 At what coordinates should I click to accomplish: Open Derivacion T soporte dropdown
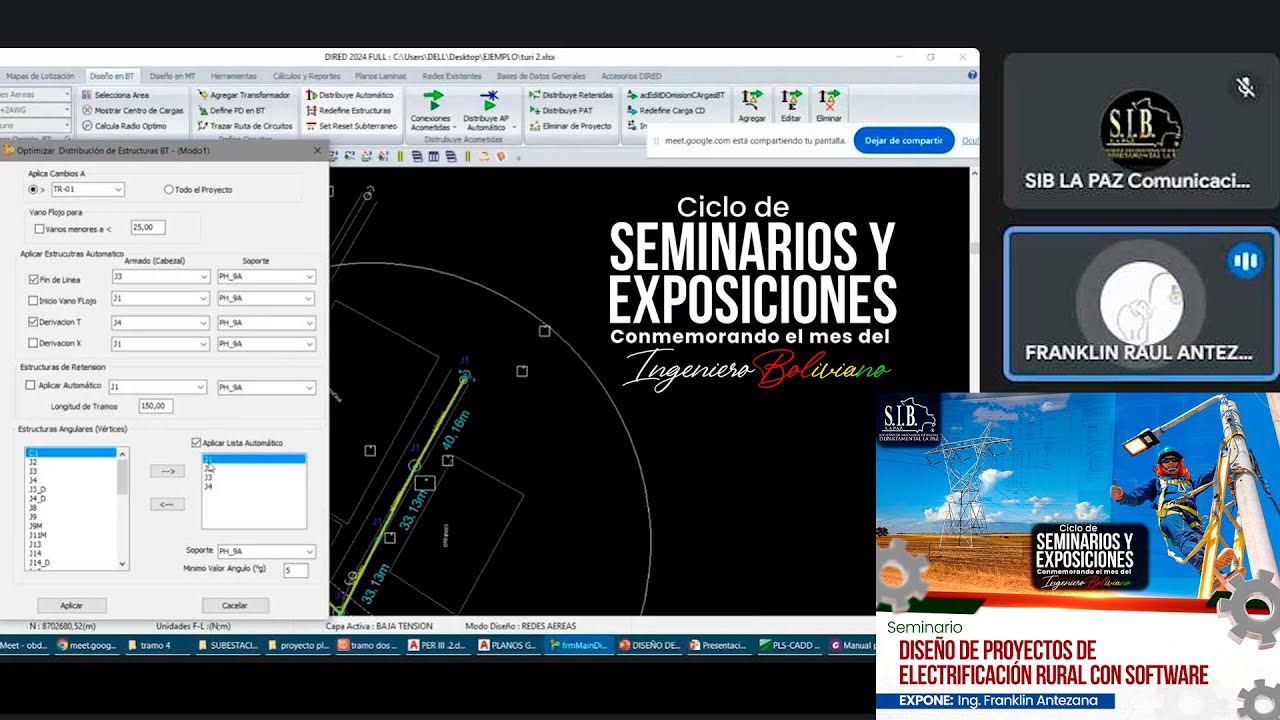click(x=266, y=323)
